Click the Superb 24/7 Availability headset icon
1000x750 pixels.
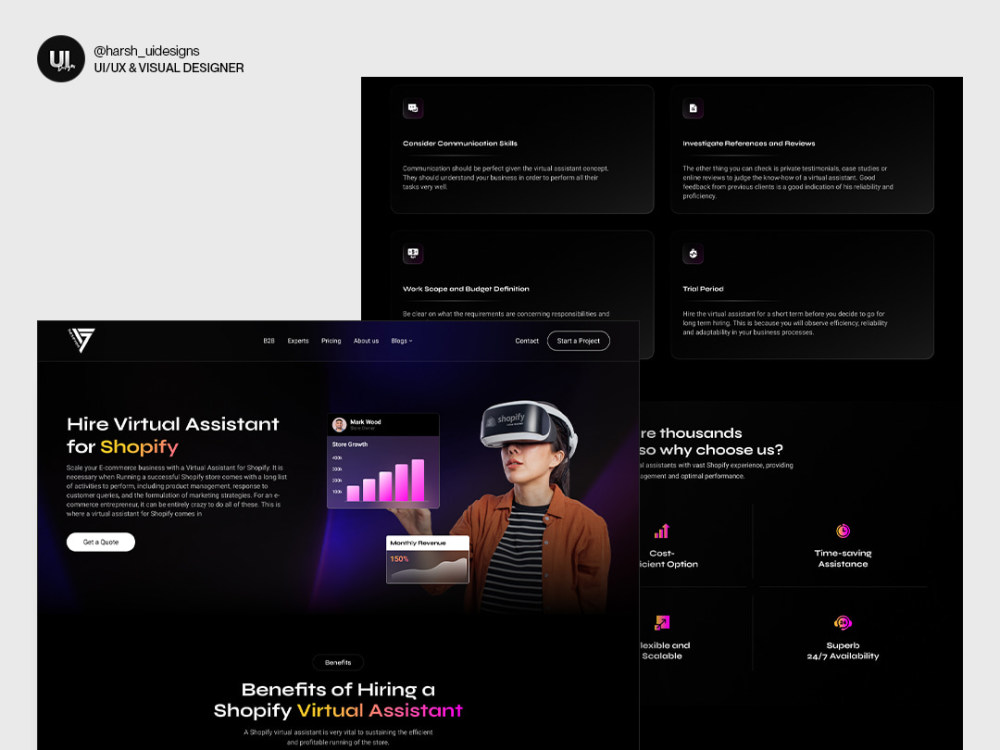point(843,622)
